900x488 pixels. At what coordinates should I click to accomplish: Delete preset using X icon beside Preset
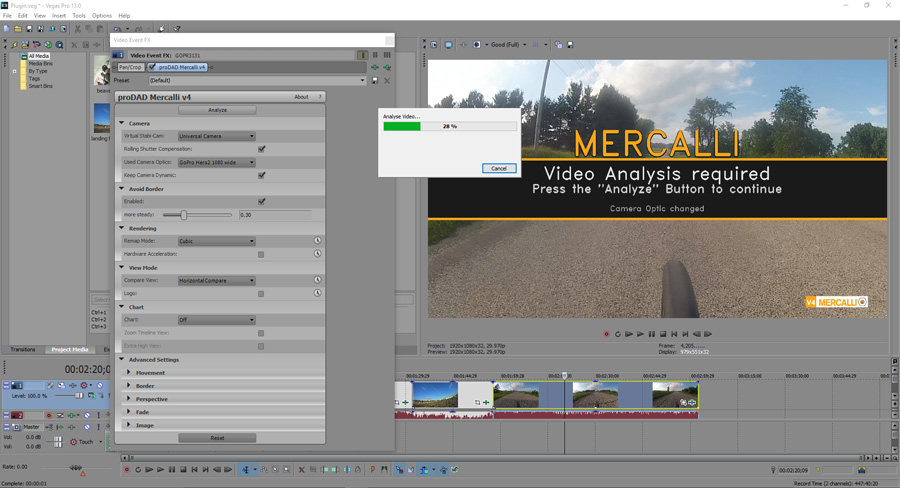pyautogui.click(x=387, y=81)
